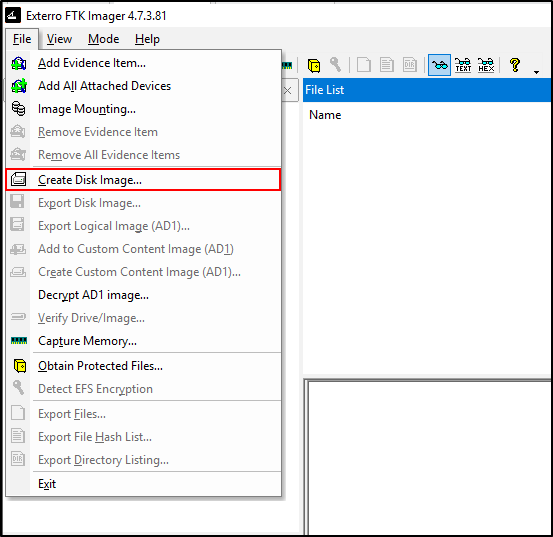553x537 pixels.
Task: Click the Create Disk Image menu icon
Action: pos(18,179)
